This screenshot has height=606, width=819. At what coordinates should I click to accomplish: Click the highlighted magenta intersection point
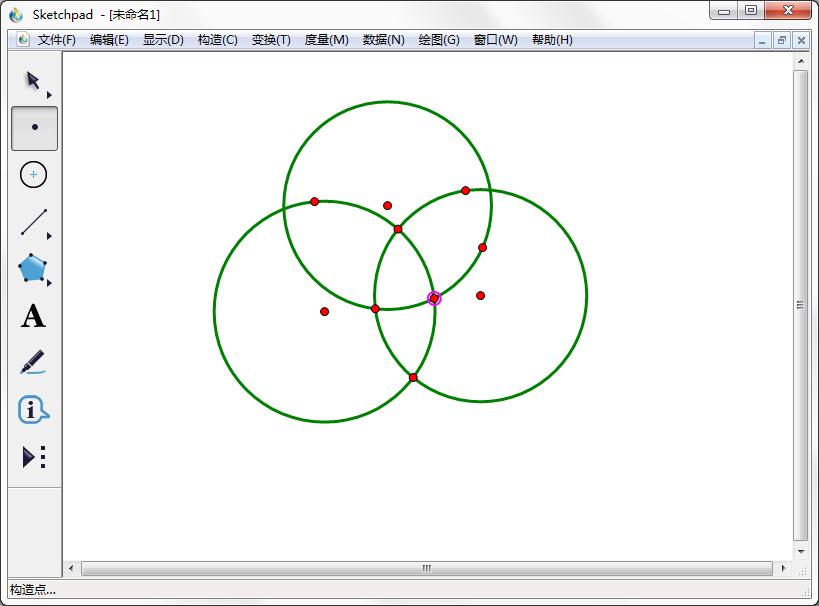point(434,298)
